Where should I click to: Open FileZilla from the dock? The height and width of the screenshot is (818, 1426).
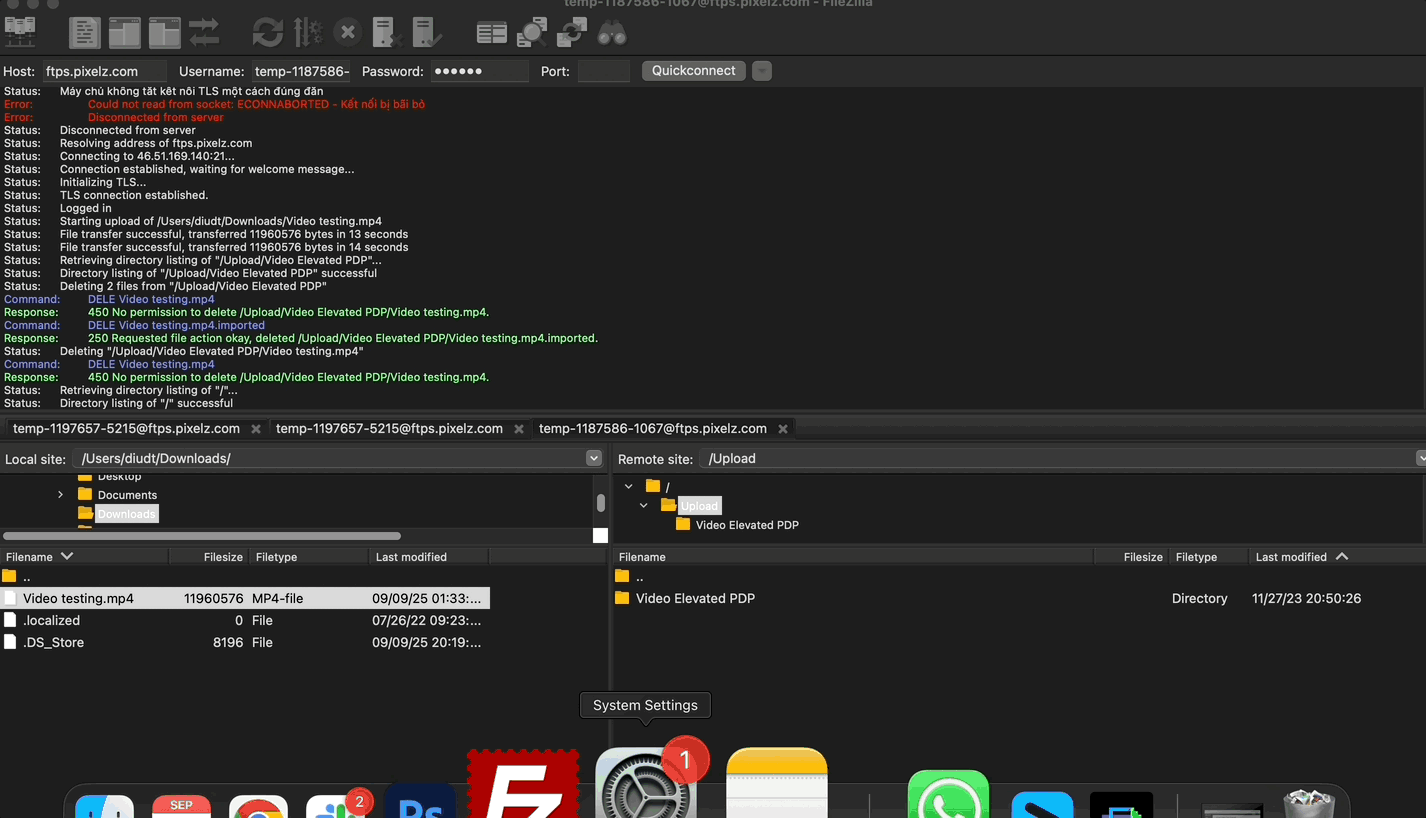point(523,785)
